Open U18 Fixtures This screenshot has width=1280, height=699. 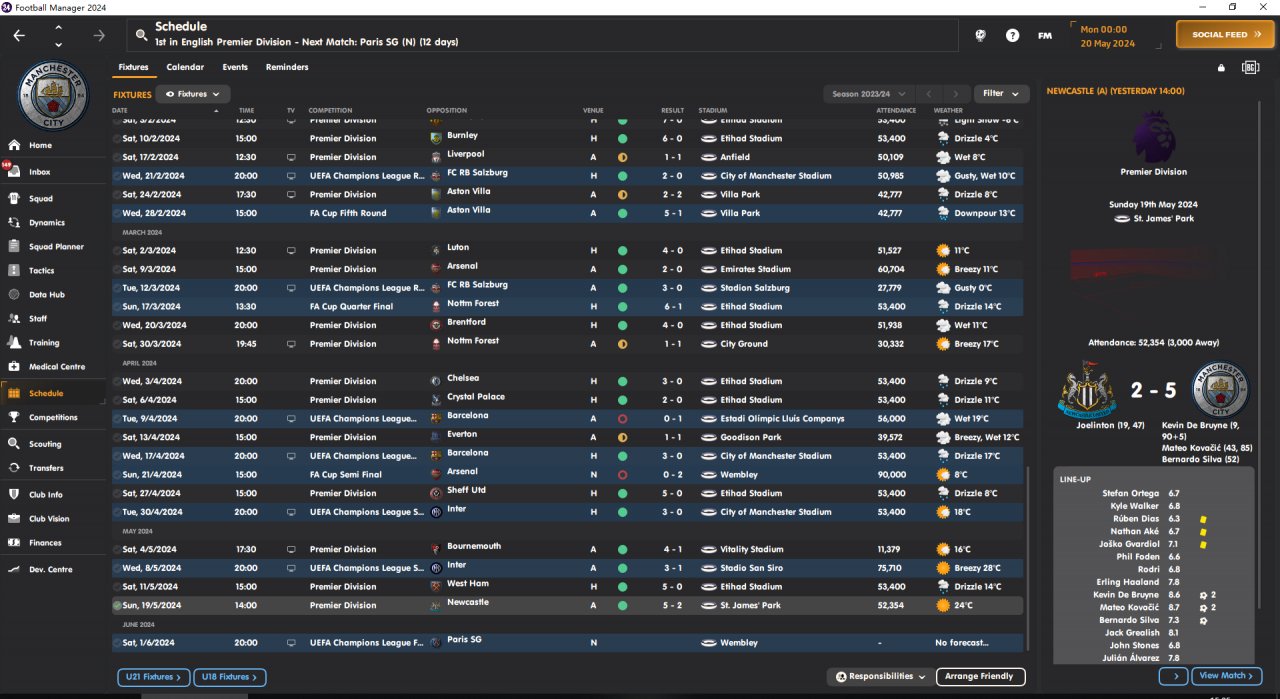(230, 677)
